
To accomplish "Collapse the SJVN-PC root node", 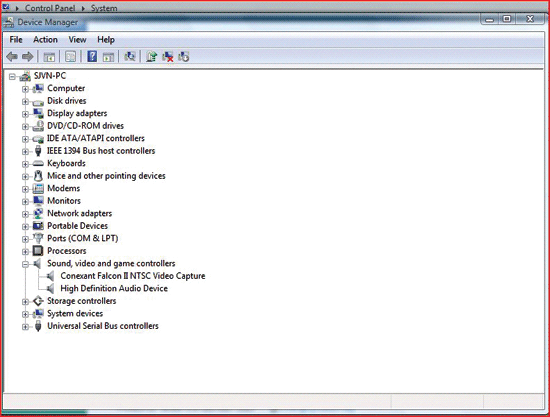I will (12, 76).
